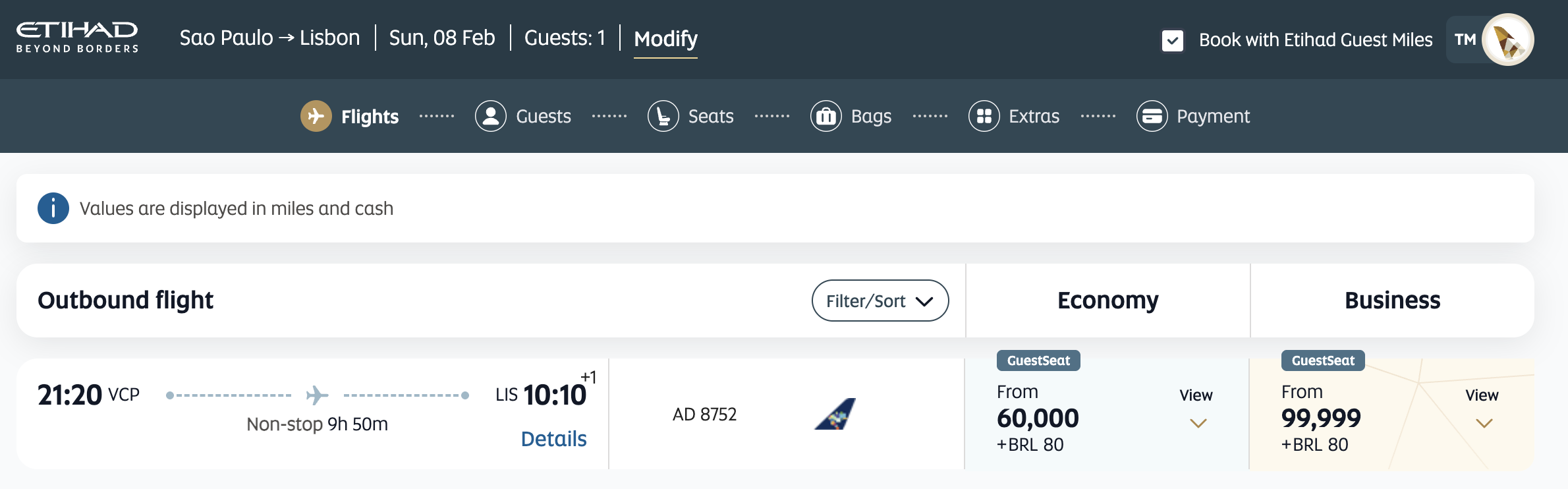
Task: Click the Guests person step icon
Action: click(491, 116)
